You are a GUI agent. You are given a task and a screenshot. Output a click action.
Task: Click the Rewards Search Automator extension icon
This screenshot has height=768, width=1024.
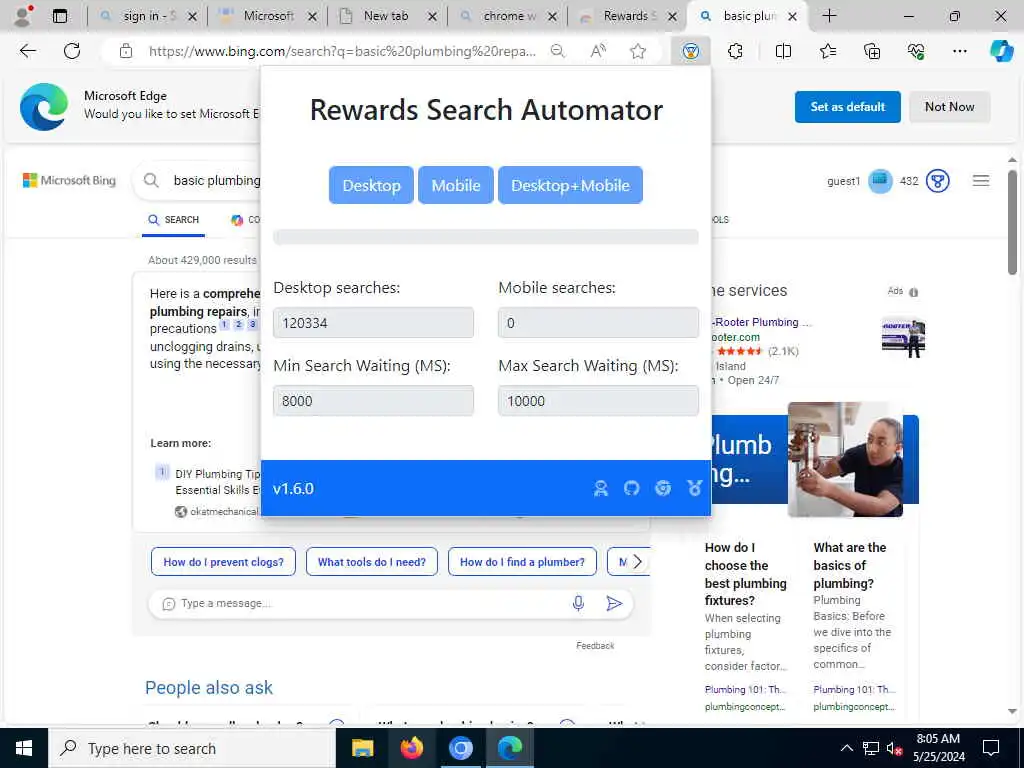coord(690,51)
